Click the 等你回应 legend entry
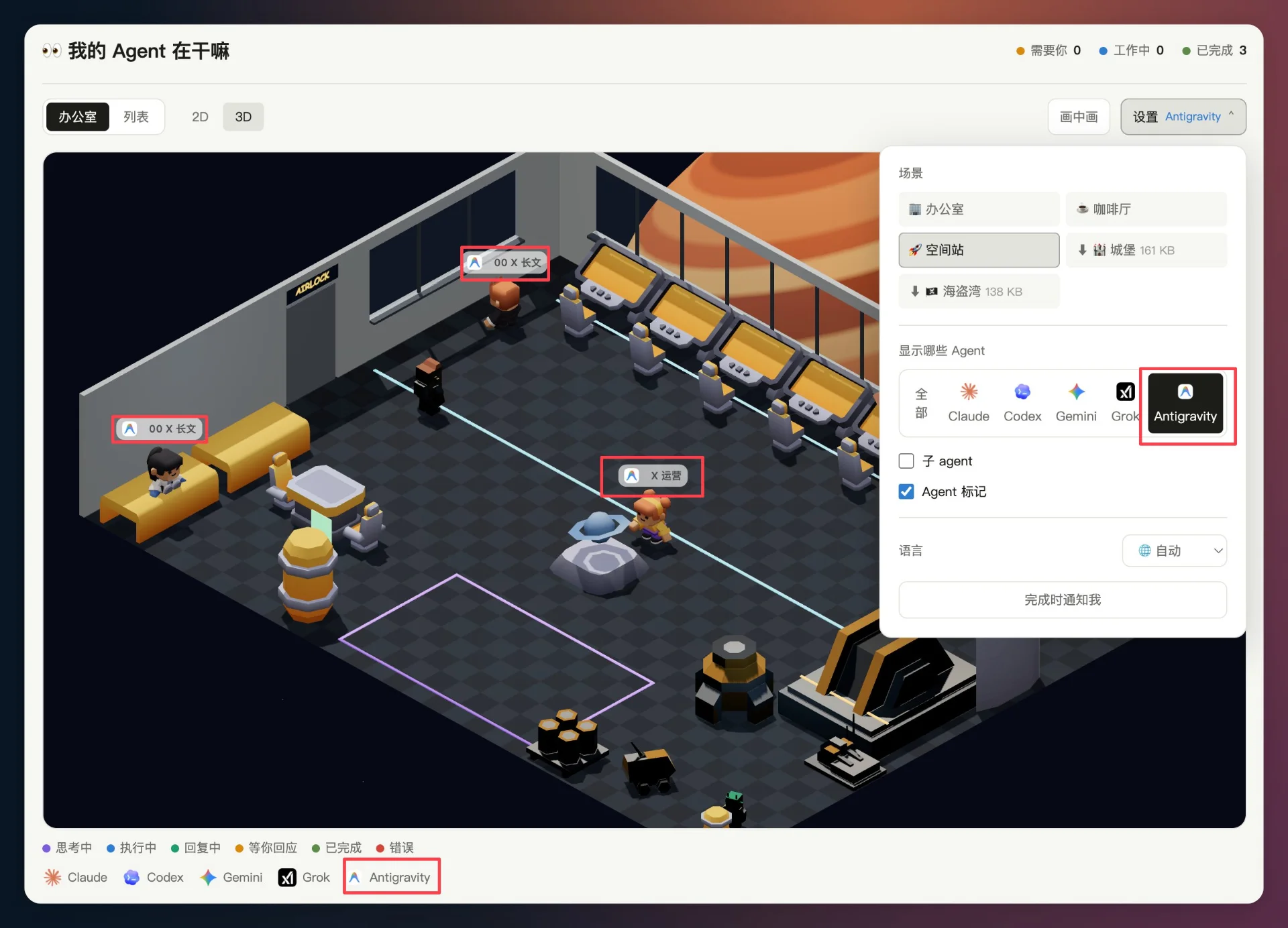Screen dimensions: 1288x928 (266, 848)
